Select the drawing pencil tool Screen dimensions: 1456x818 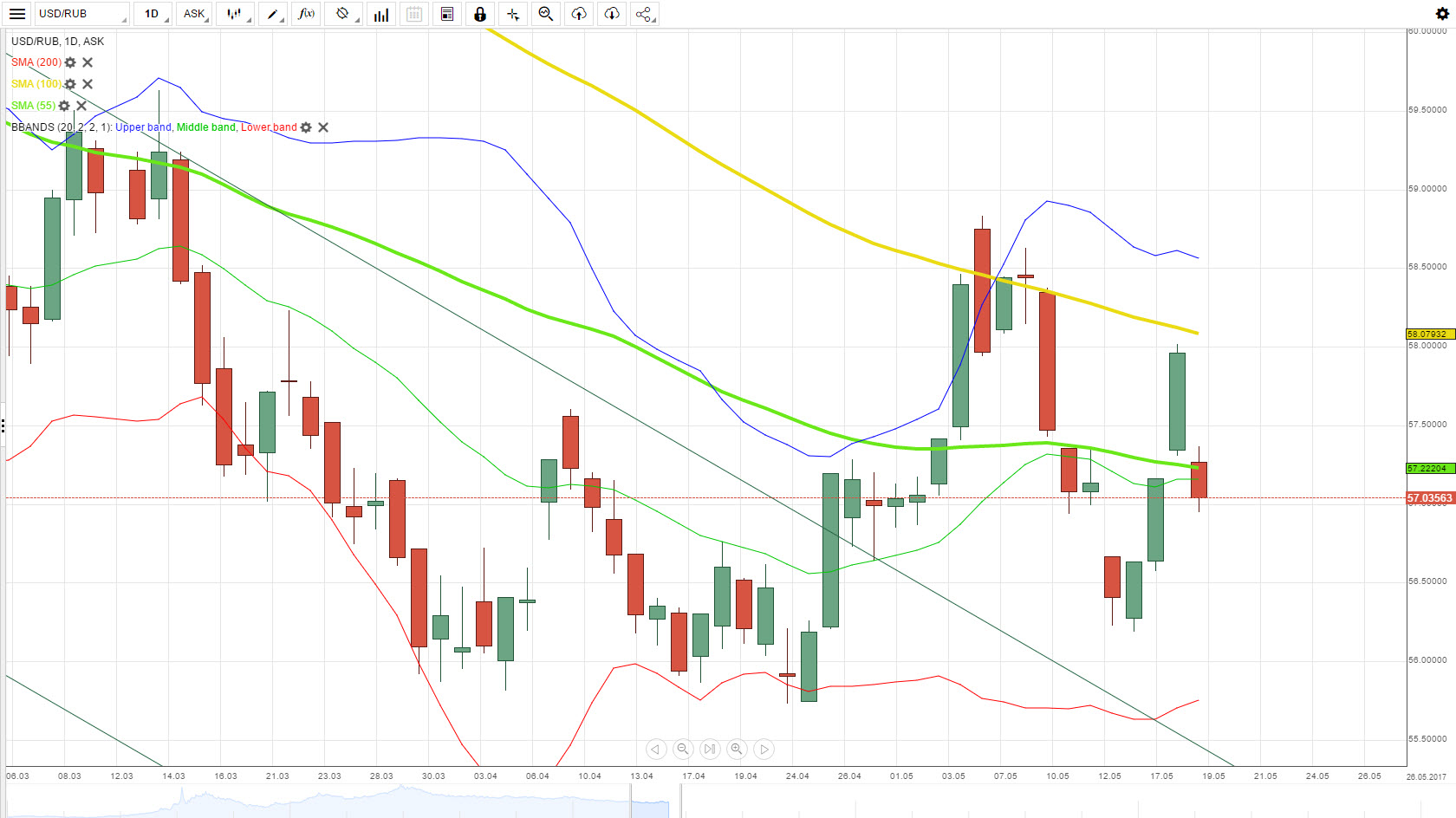[x=271, y=14]
